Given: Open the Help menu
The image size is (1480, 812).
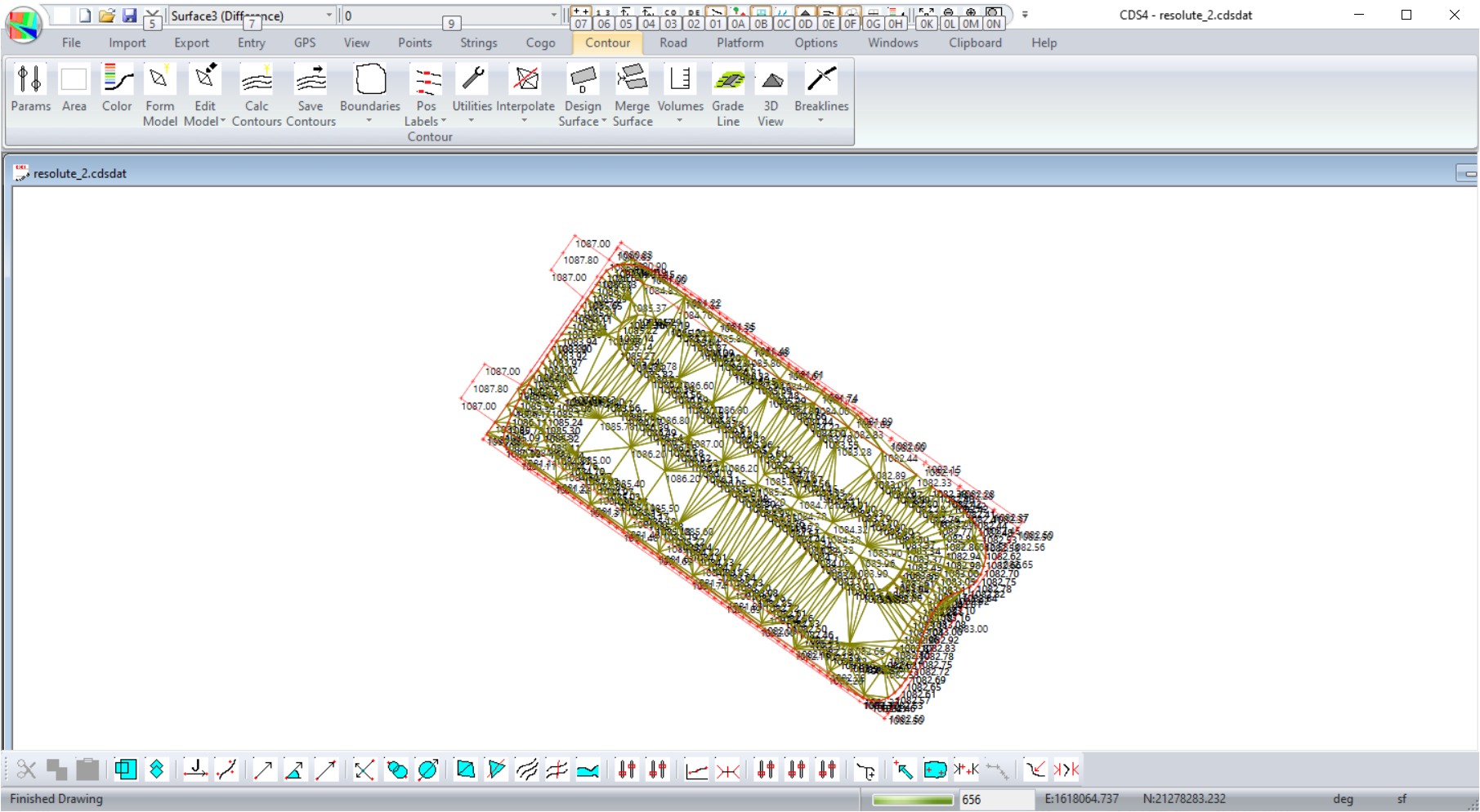Looking at the screenshot, I should coord(1044,43).
